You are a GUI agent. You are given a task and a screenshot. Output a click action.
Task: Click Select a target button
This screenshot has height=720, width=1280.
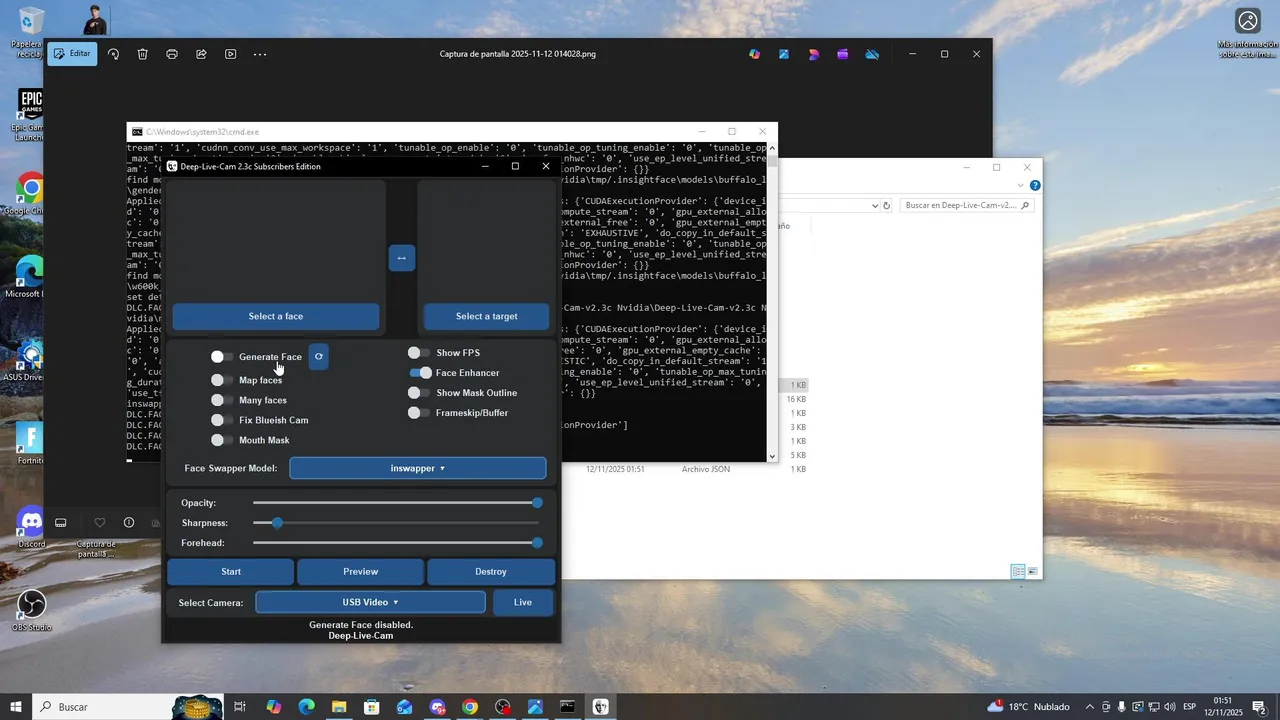coord(486,316)
